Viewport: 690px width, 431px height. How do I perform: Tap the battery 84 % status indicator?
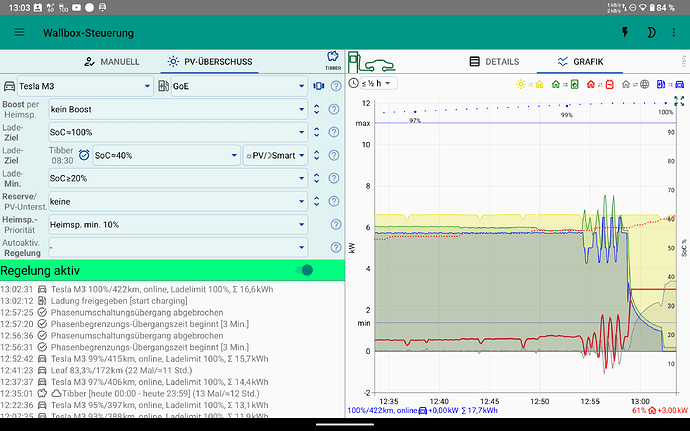click(663, 7)
